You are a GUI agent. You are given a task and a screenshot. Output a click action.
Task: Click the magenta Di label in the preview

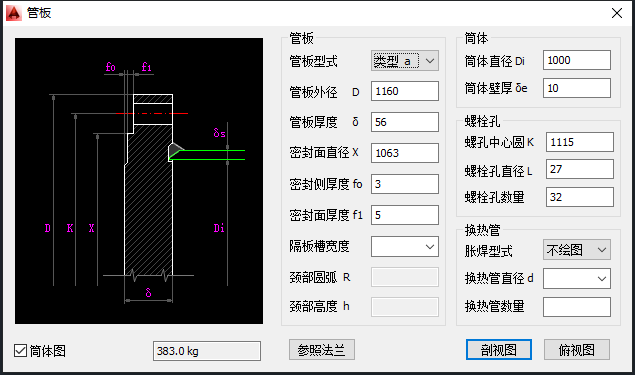tap(219, 228)
